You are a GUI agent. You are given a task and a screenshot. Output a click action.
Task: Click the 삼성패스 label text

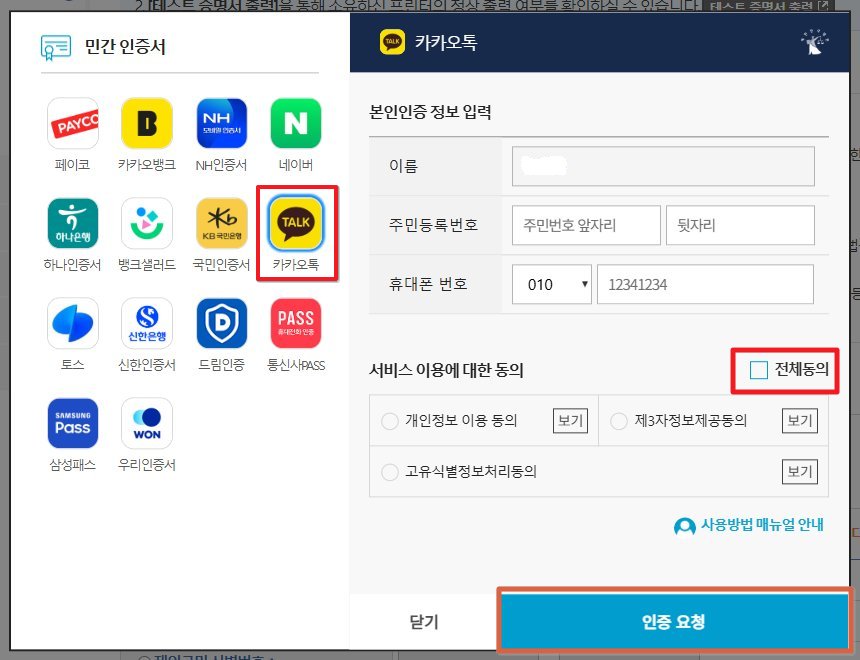click(x=72, y=465)
